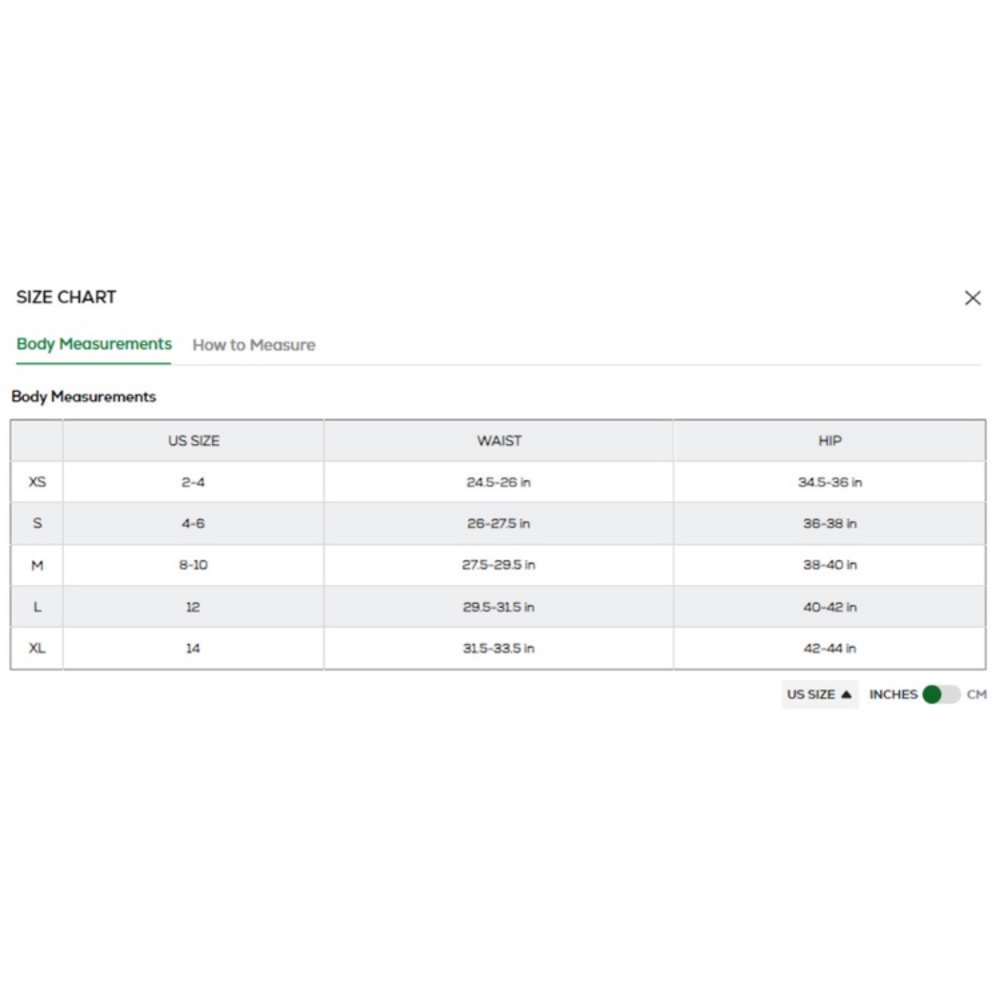Toggle the inches/cm unit switch

pyautogui.click(x=940, y=694)
